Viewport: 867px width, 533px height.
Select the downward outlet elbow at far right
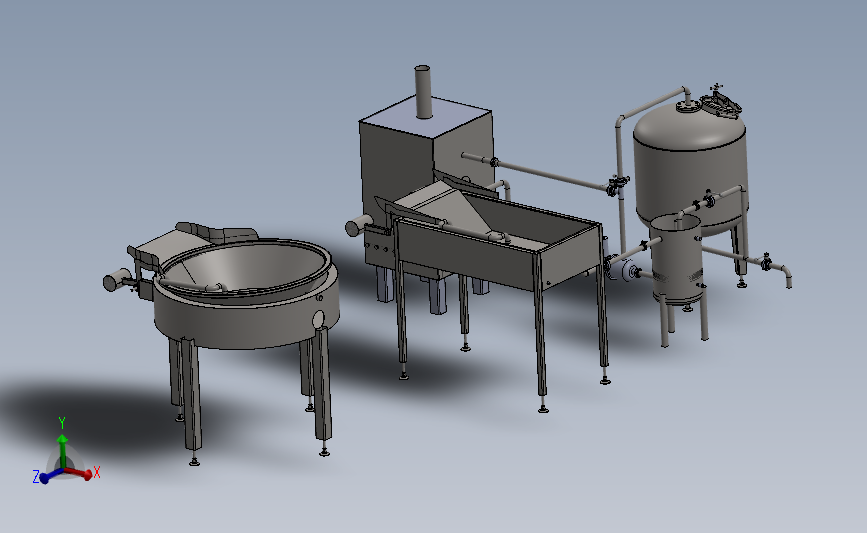785,276
